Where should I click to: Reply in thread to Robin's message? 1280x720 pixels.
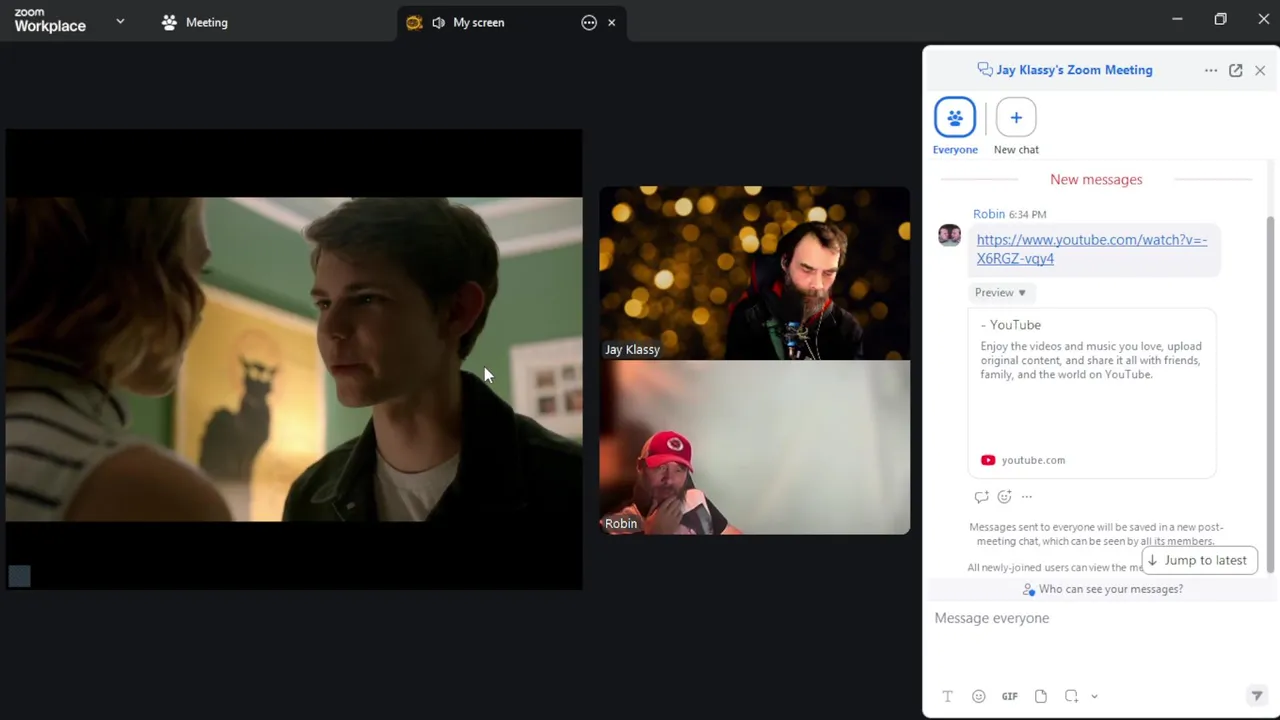981,497
